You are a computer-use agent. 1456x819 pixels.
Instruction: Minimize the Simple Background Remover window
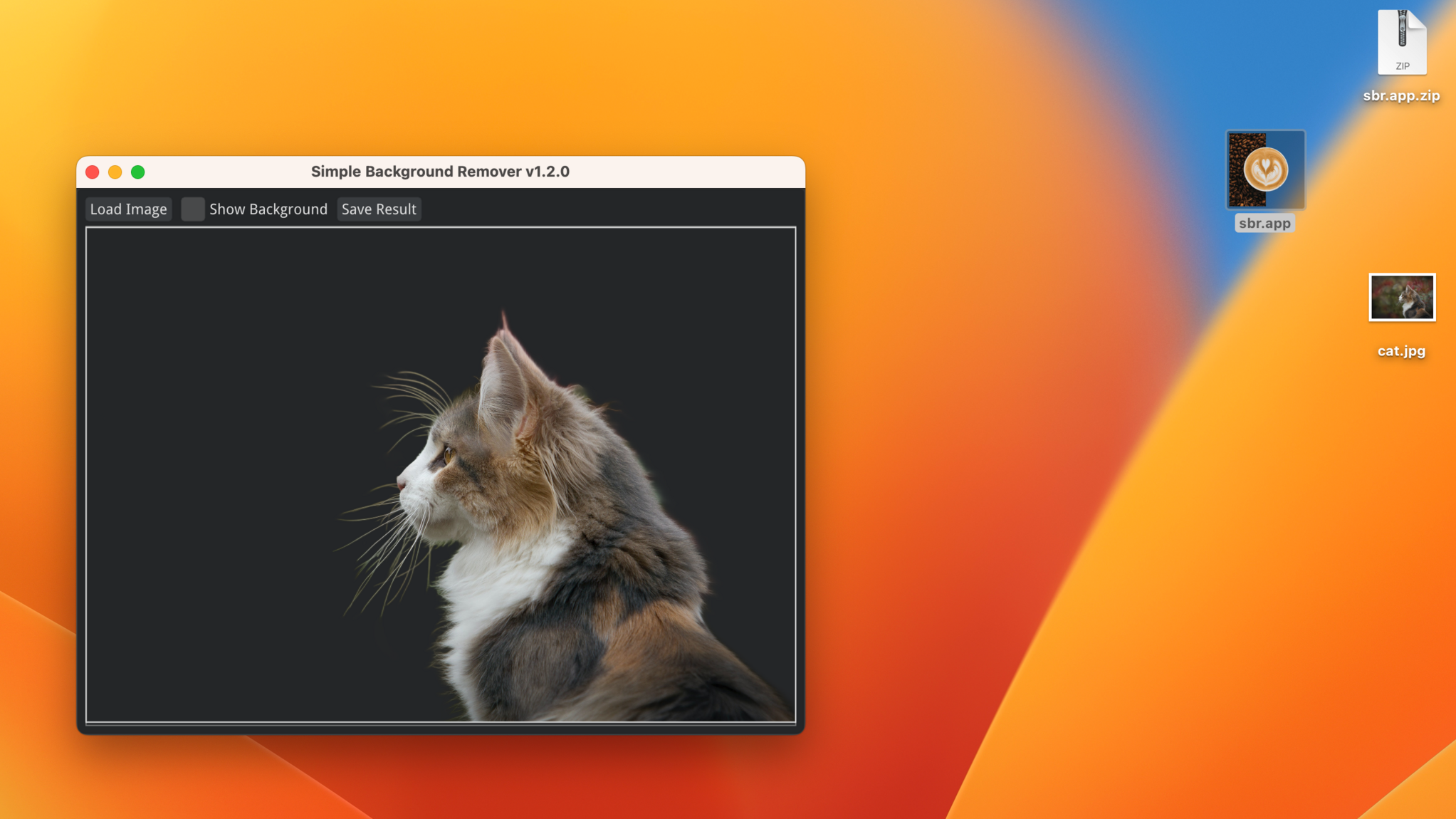[115, 172]
